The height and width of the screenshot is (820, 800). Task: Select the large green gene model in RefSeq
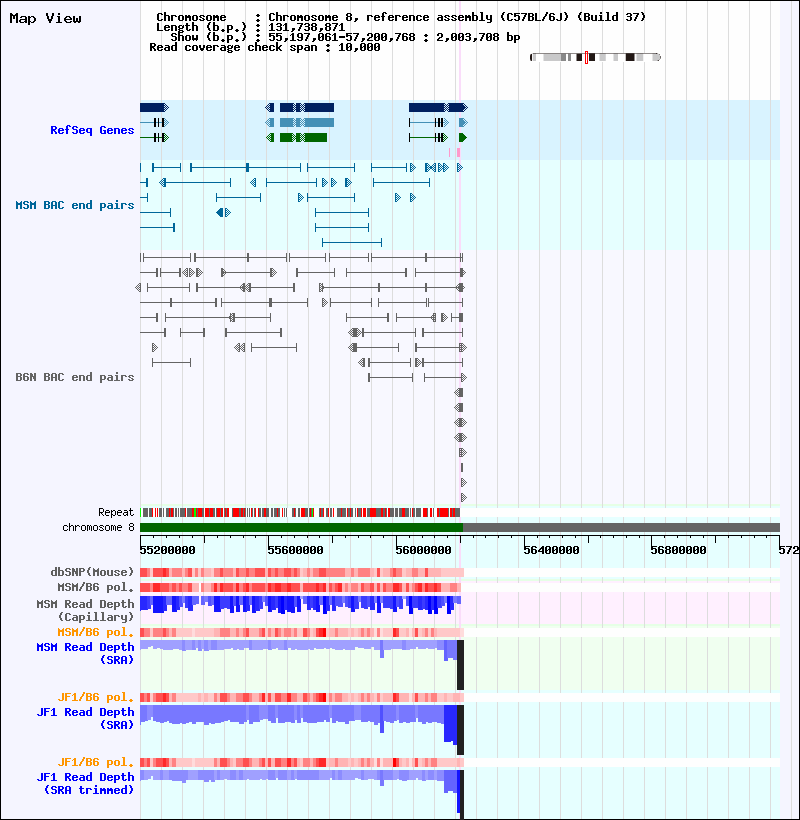click(303, 138)
